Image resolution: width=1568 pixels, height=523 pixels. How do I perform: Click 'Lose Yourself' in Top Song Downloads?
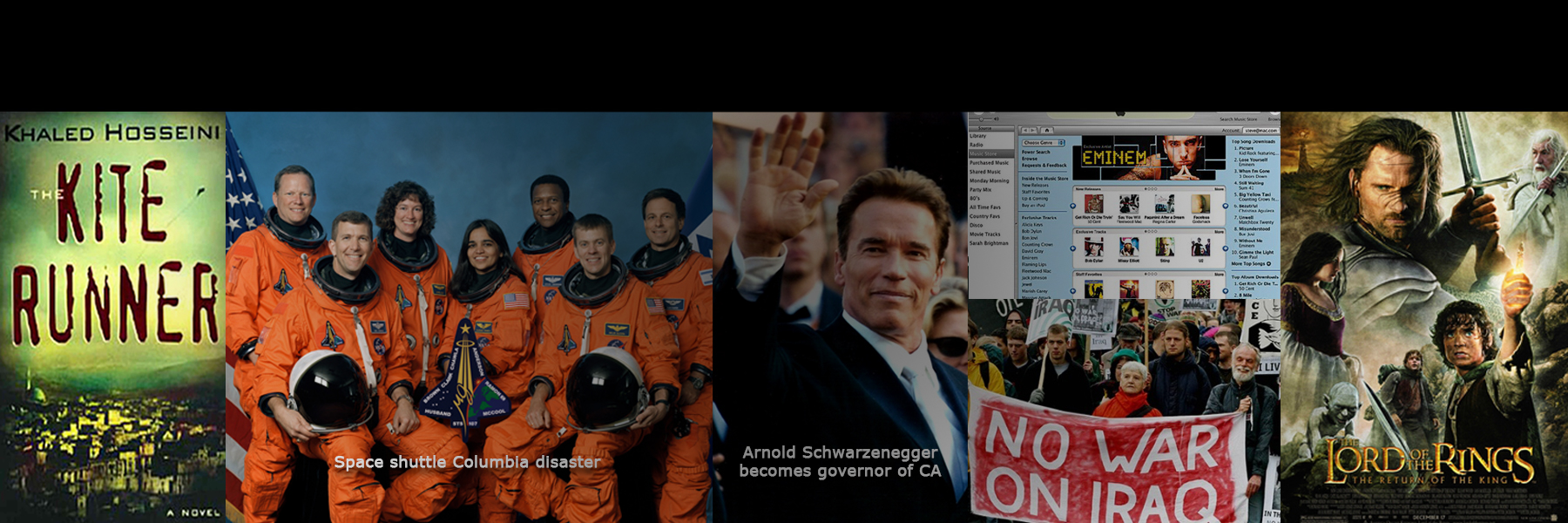click(1252, 160)
